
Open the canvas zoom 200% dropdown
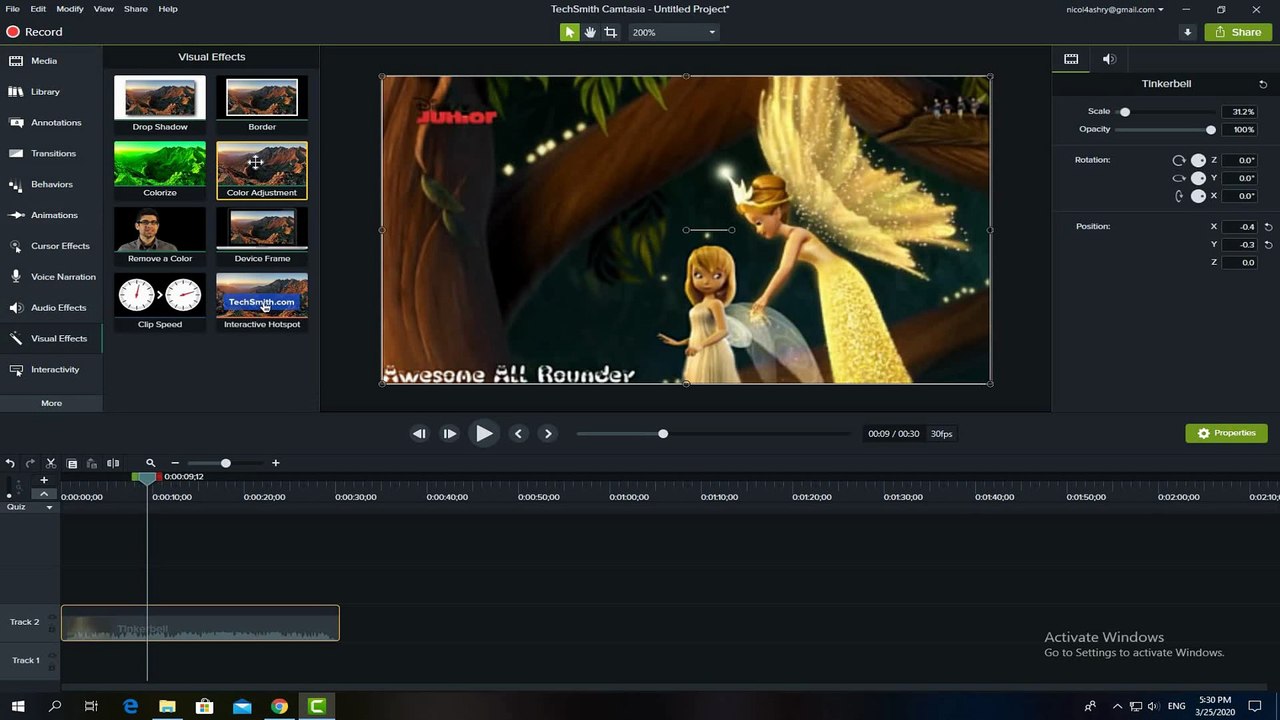click(673, 32)
